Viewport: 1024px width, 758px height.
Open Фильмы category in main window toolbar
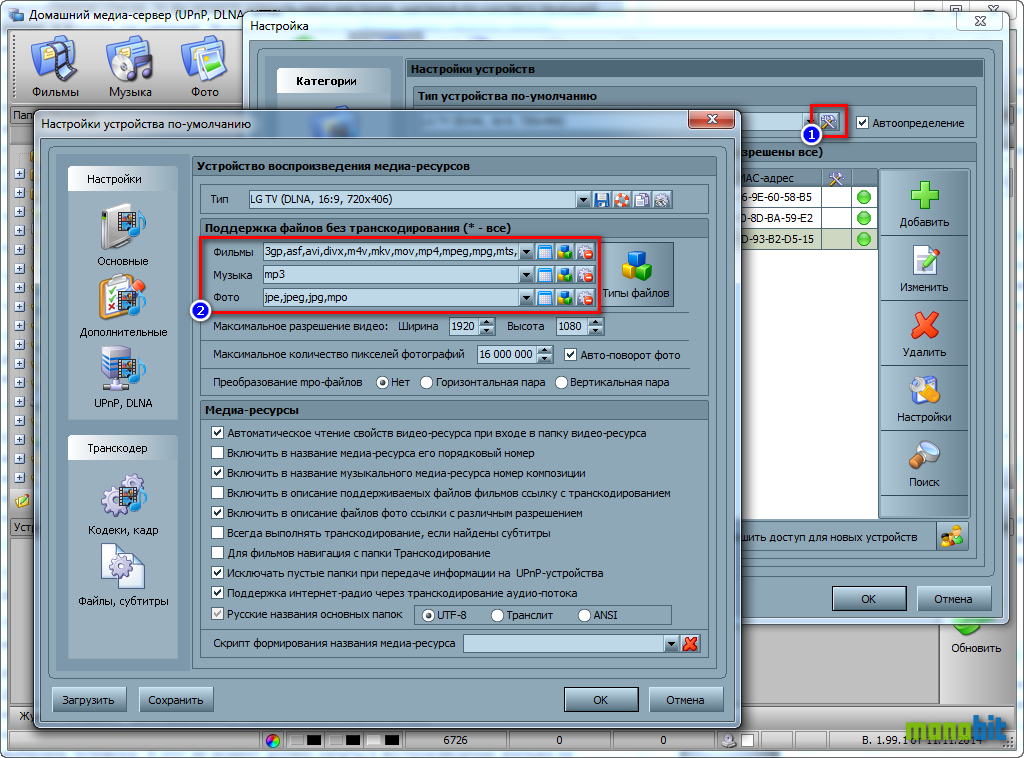[56, 67]
